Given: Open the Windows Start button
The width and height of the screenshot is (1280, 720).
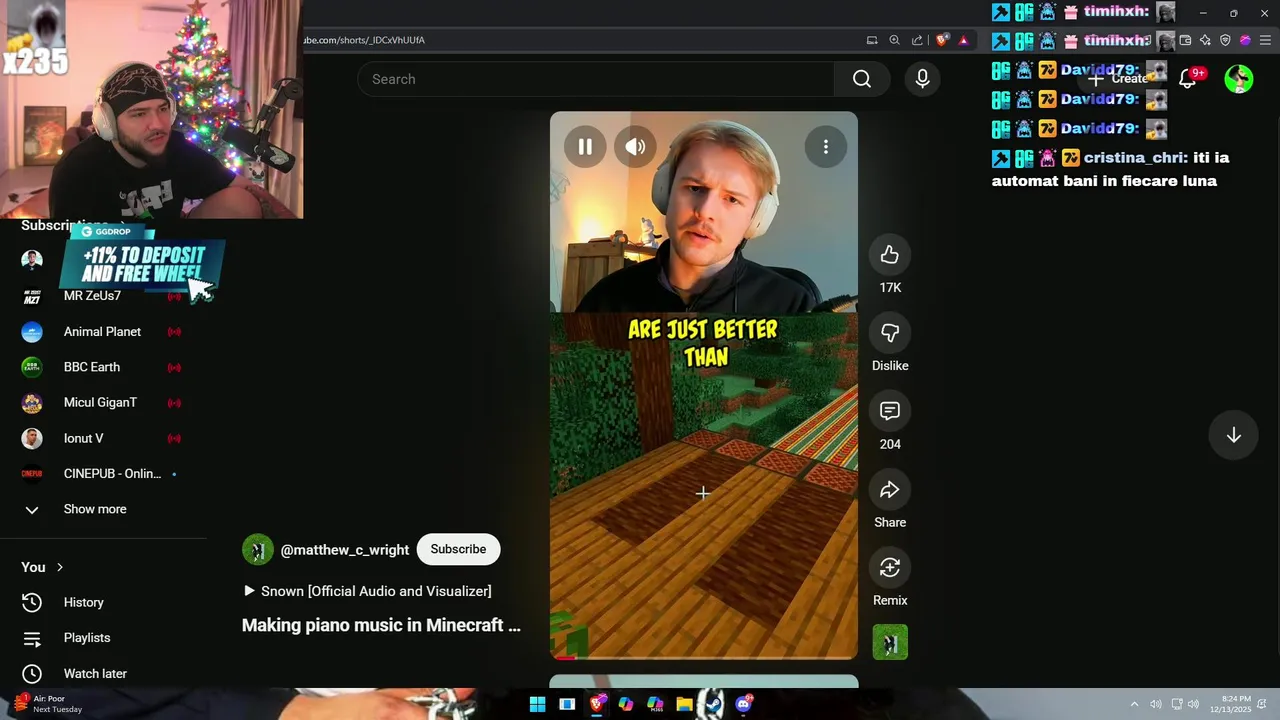Looking at the screenshot, I should [x=537, y=704].
